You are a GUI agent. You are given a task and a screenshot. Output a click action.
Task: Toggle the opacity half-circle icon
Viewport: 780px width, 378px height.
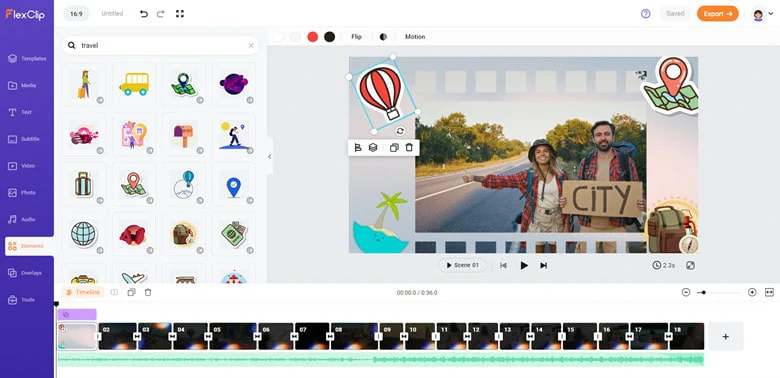coord(383,37)
